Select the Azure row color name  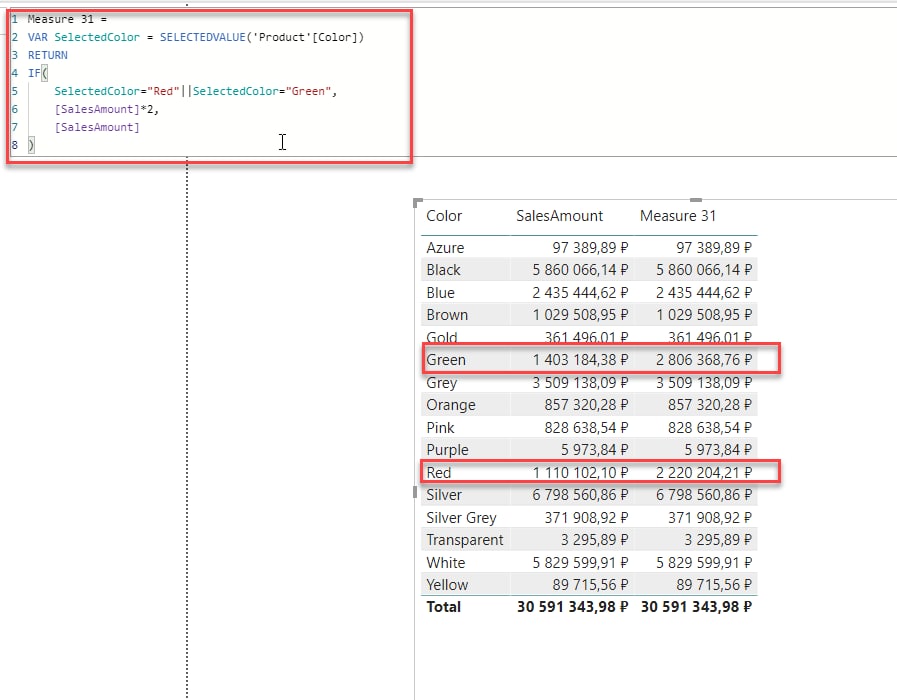(445, 248)
